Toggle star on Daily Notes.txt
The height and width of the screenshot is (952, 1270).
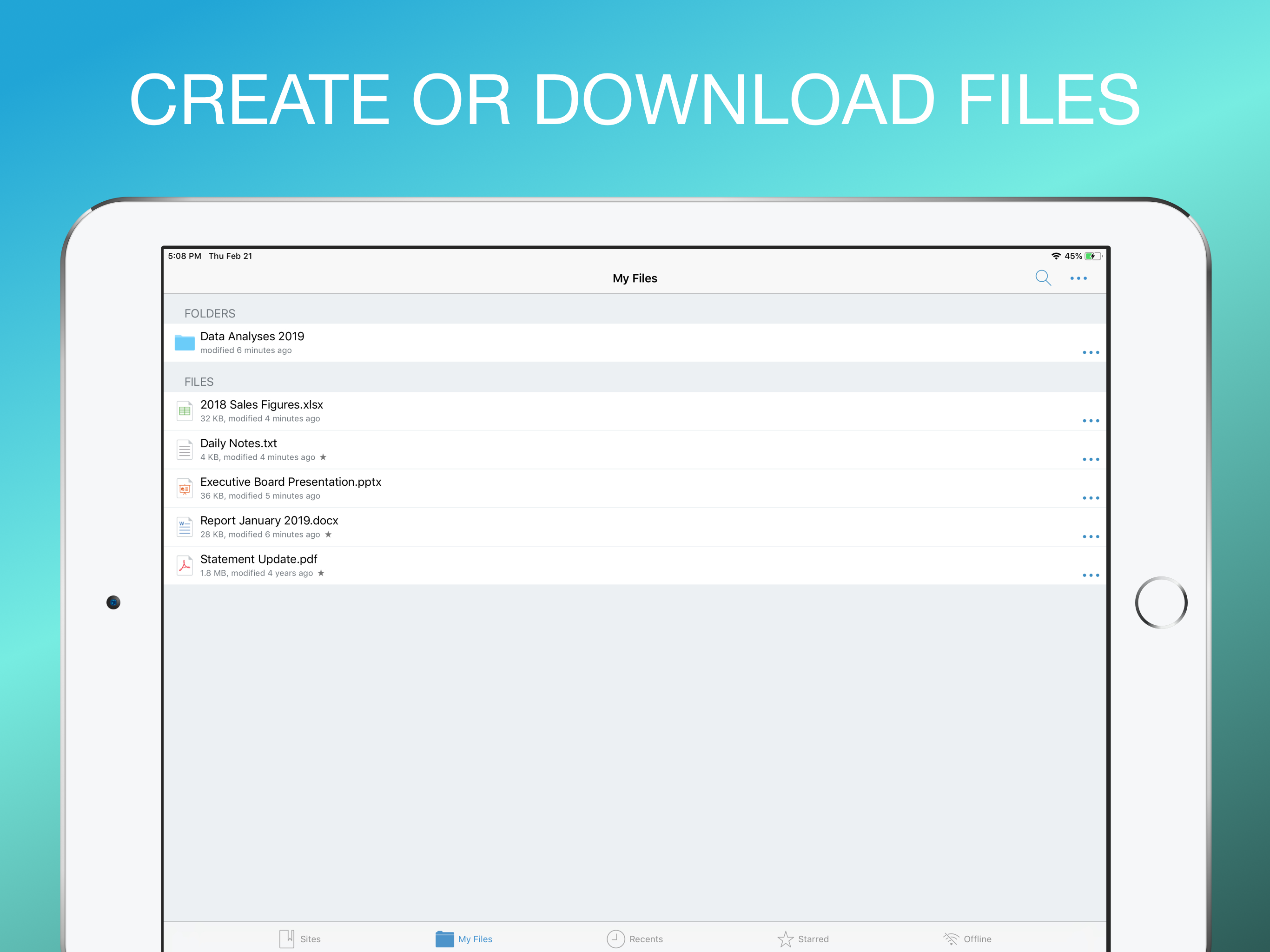pyautogui.click(x=323, y=457)
